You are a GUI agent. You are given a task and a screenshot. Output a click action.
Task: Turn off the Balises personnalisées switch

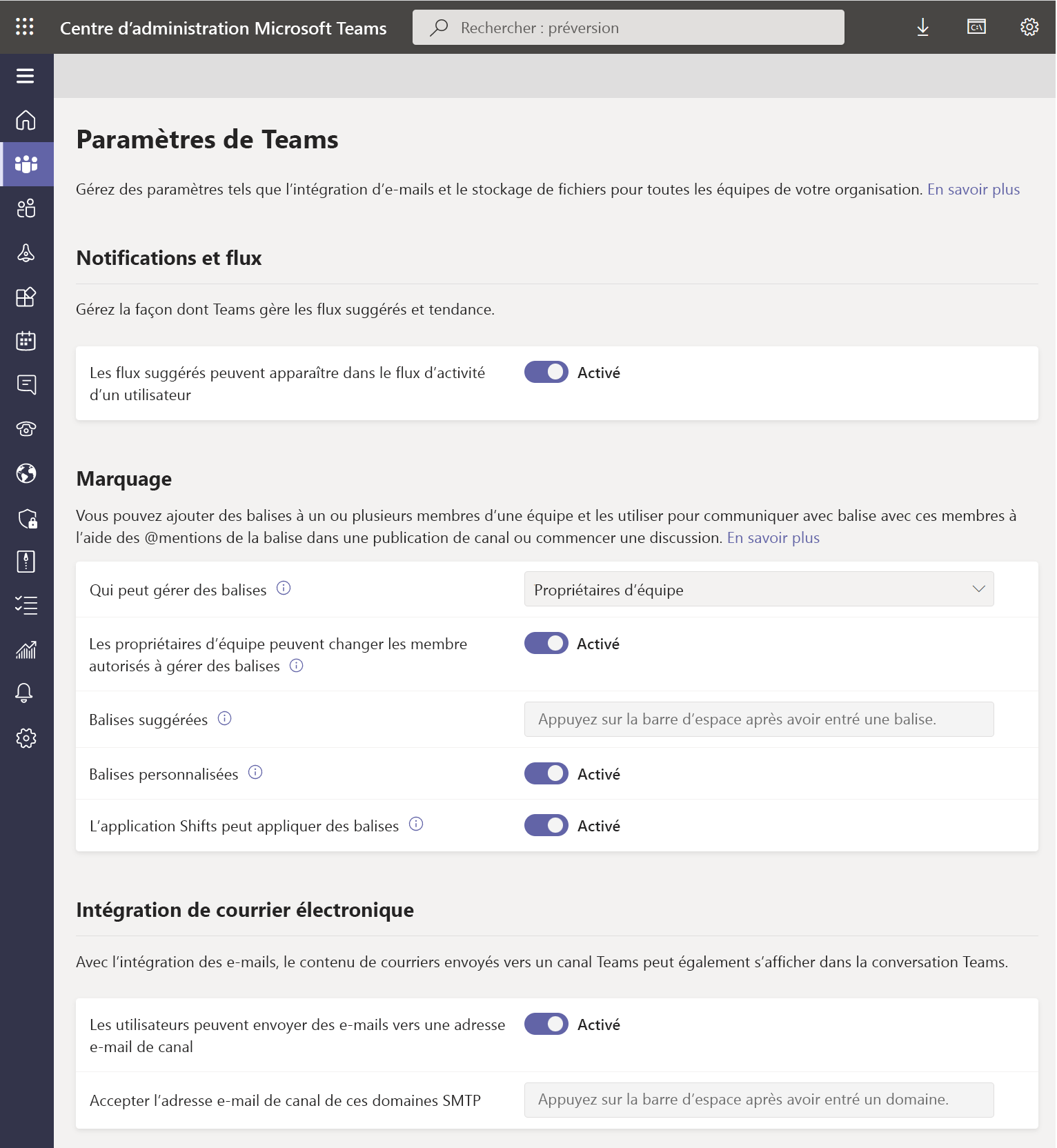coord(546,773)
